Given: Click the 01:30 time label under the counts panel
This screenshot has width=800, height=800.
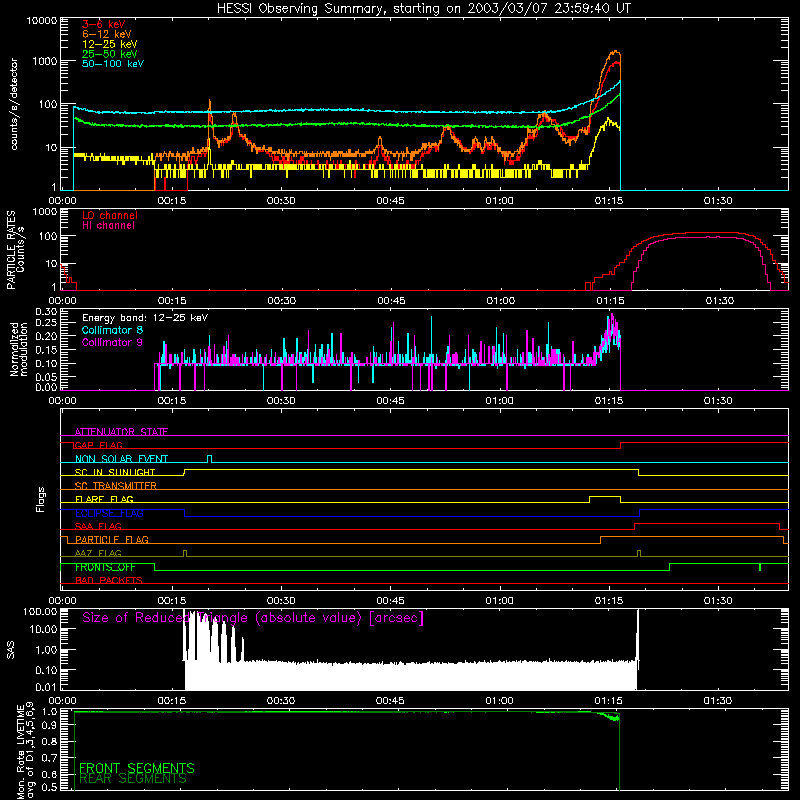Looking at the screenshot, I should click(718, 201).
